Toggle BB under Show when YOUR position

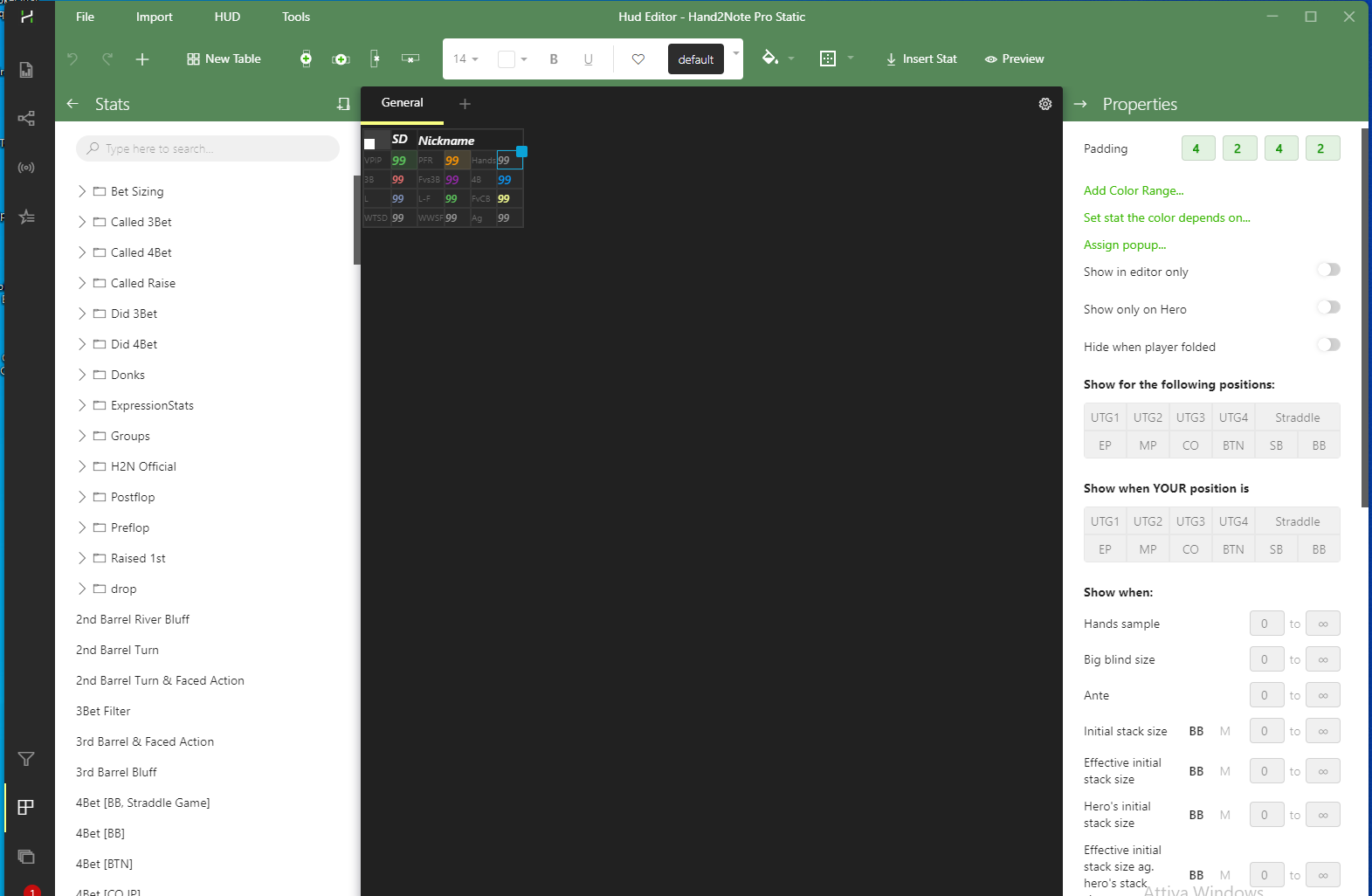pos(1319,549)
